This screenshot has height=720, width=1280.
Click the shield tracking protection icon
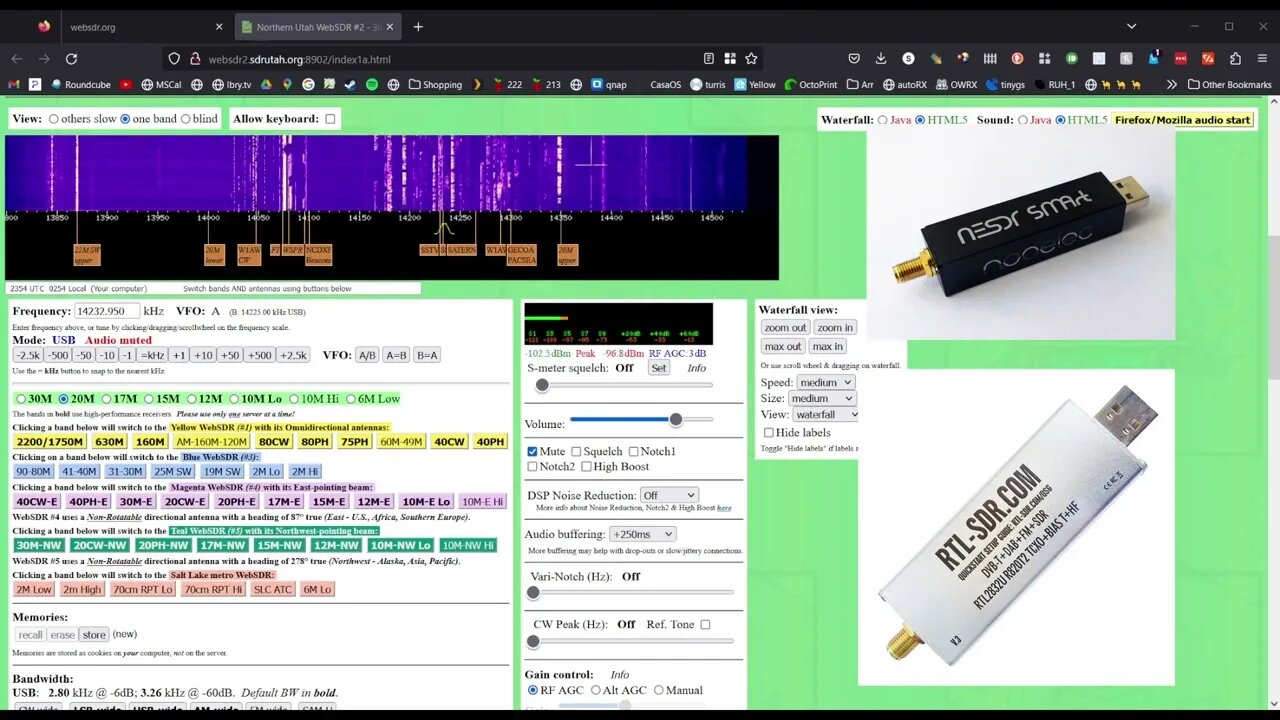pos(174,59)
